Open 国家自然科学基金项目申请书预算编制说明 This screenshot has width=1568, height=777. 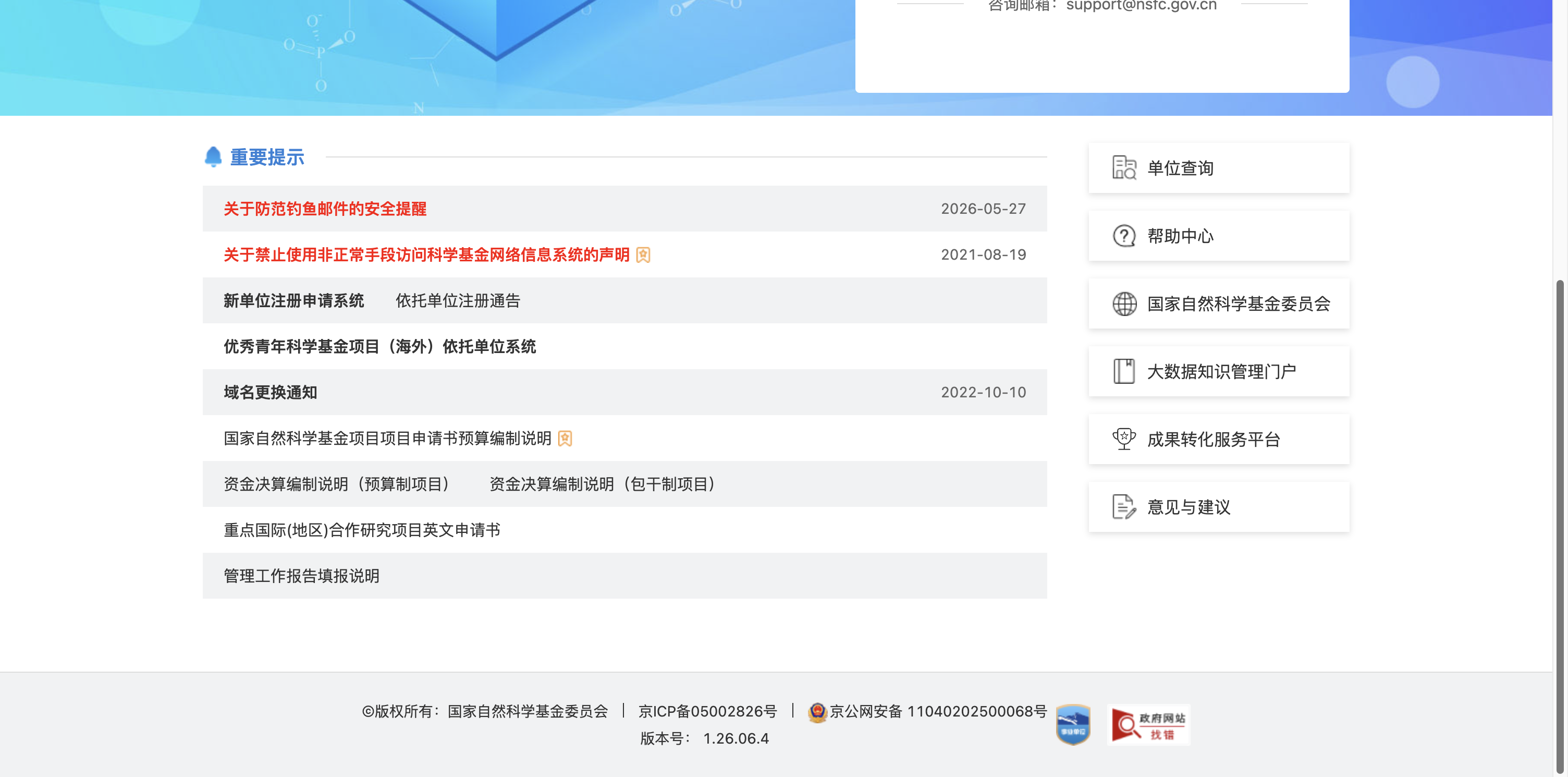(387, 439)
